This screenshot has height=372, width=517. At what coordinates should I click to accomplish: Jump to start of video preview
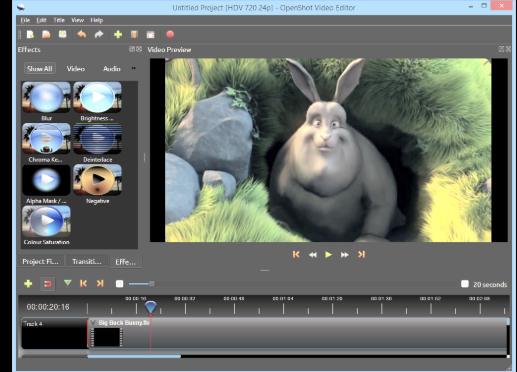coord(296,255)
